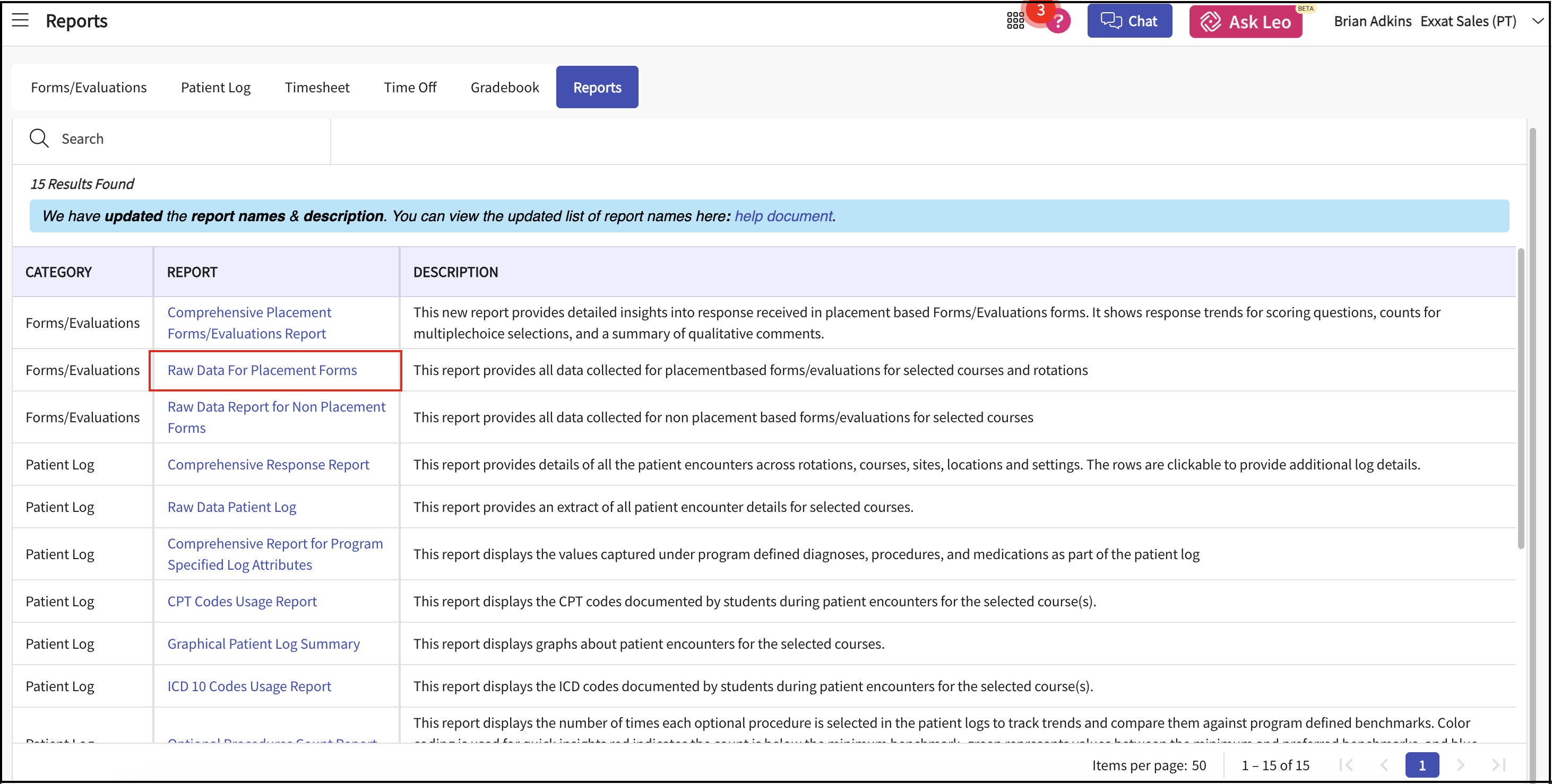
Task: Launch Ask Leo beta assistant
Action: (x=1245, y=22)
